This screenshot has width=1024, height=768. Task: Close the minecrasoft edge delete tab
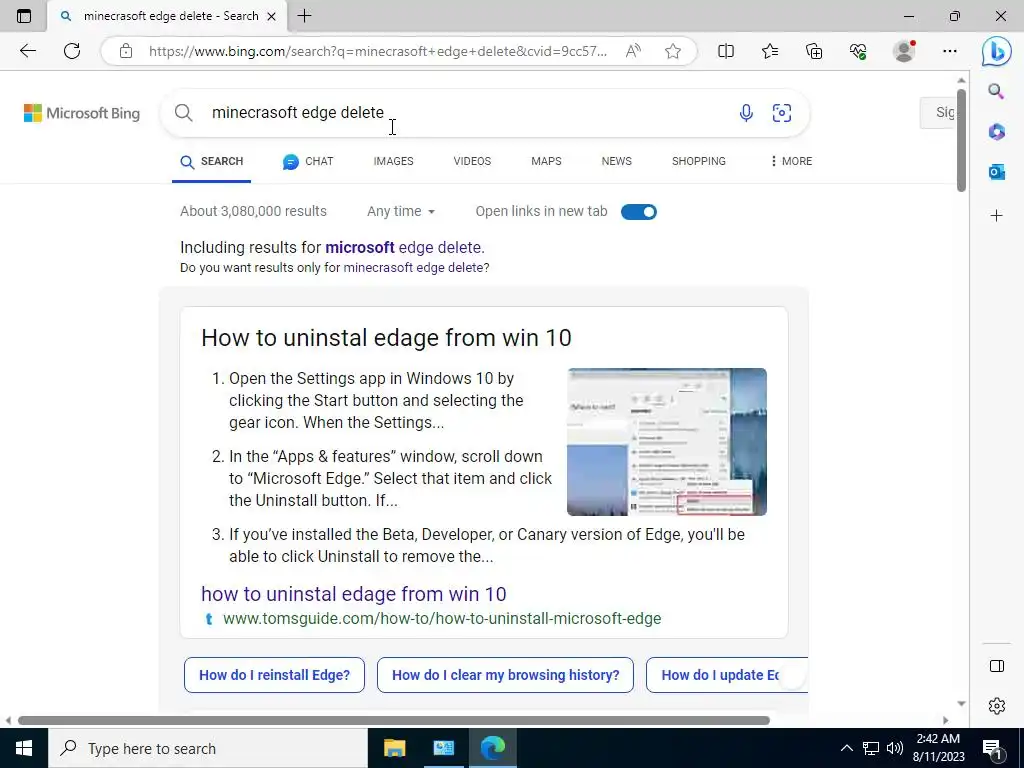point(272,16)
